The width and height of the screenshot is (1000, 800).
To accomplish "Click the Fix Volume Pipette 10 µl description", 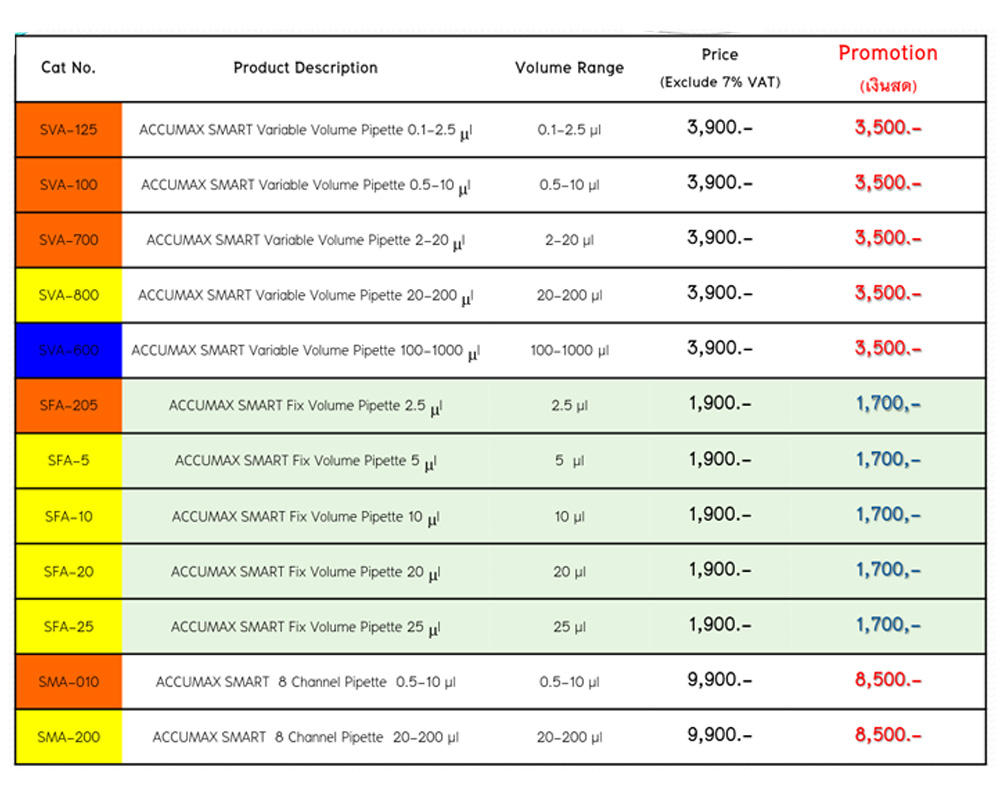I will [305, 517].
